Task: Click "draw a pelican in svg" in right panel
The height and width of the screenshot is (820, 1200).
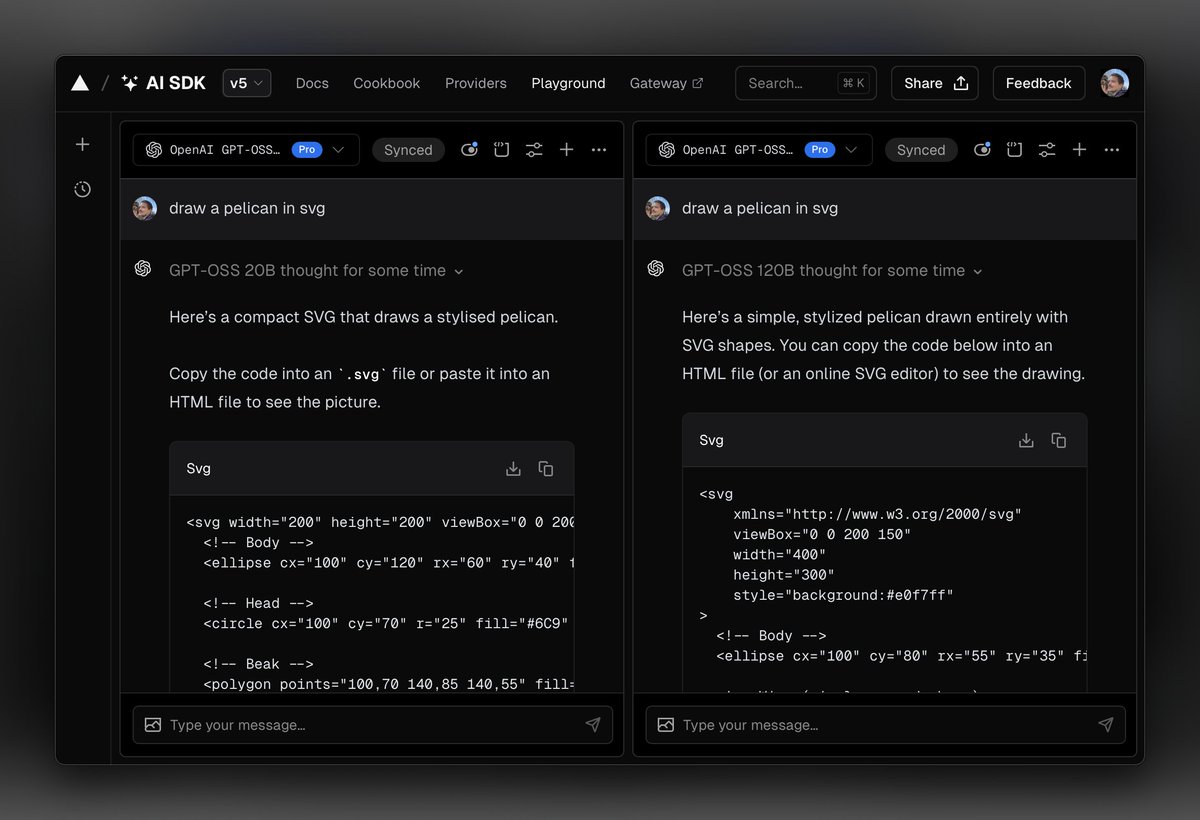Action: pyautogui.click(x=760, y=208)
